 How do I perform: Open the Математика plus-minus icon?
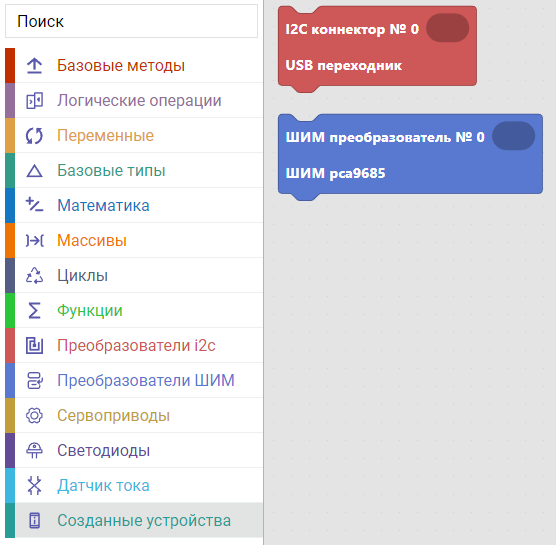(34, 205)
